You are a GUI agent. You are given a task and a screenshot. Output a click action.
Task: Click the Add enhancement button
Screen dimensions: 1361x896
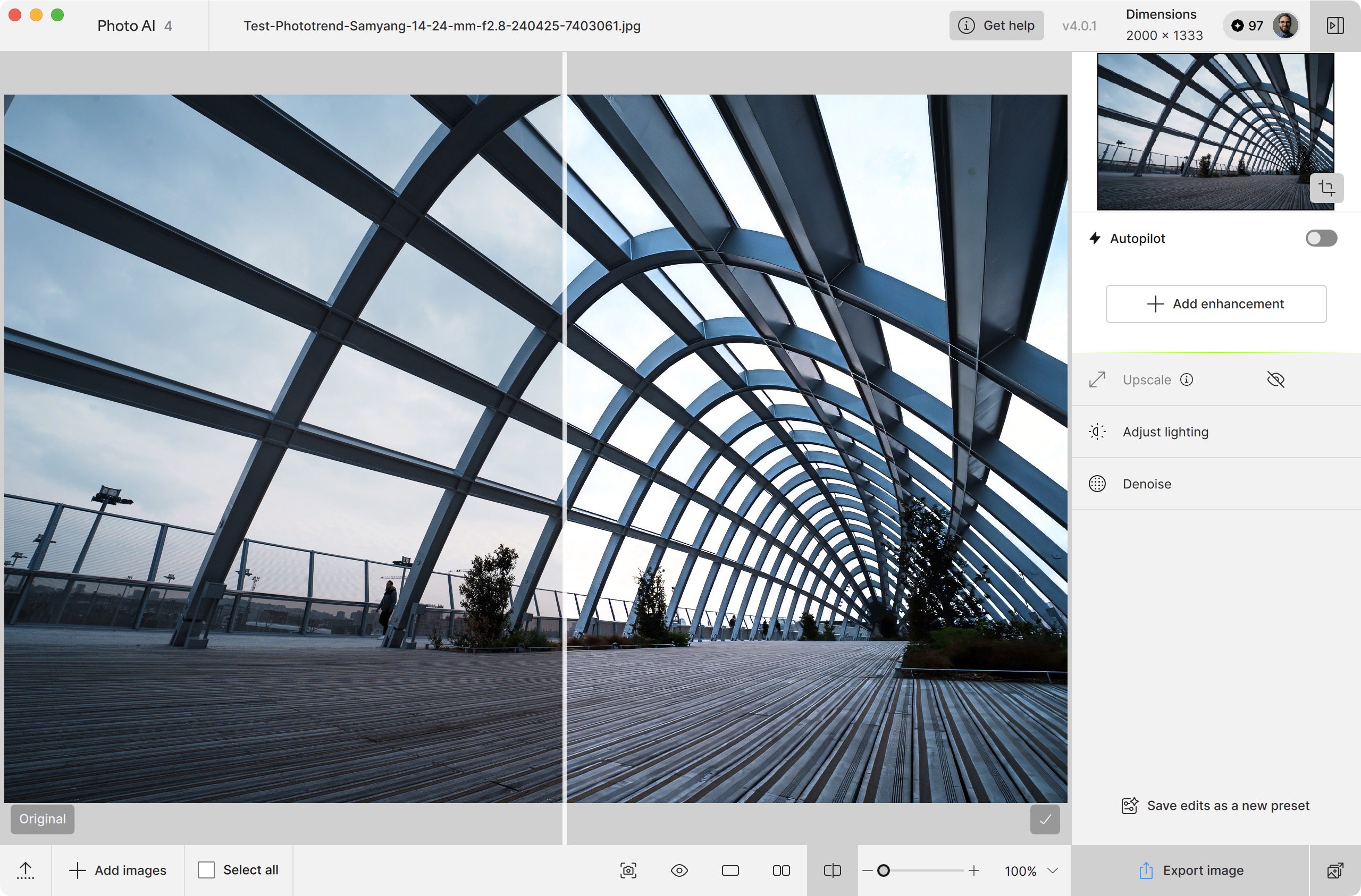pos(1216,303)
